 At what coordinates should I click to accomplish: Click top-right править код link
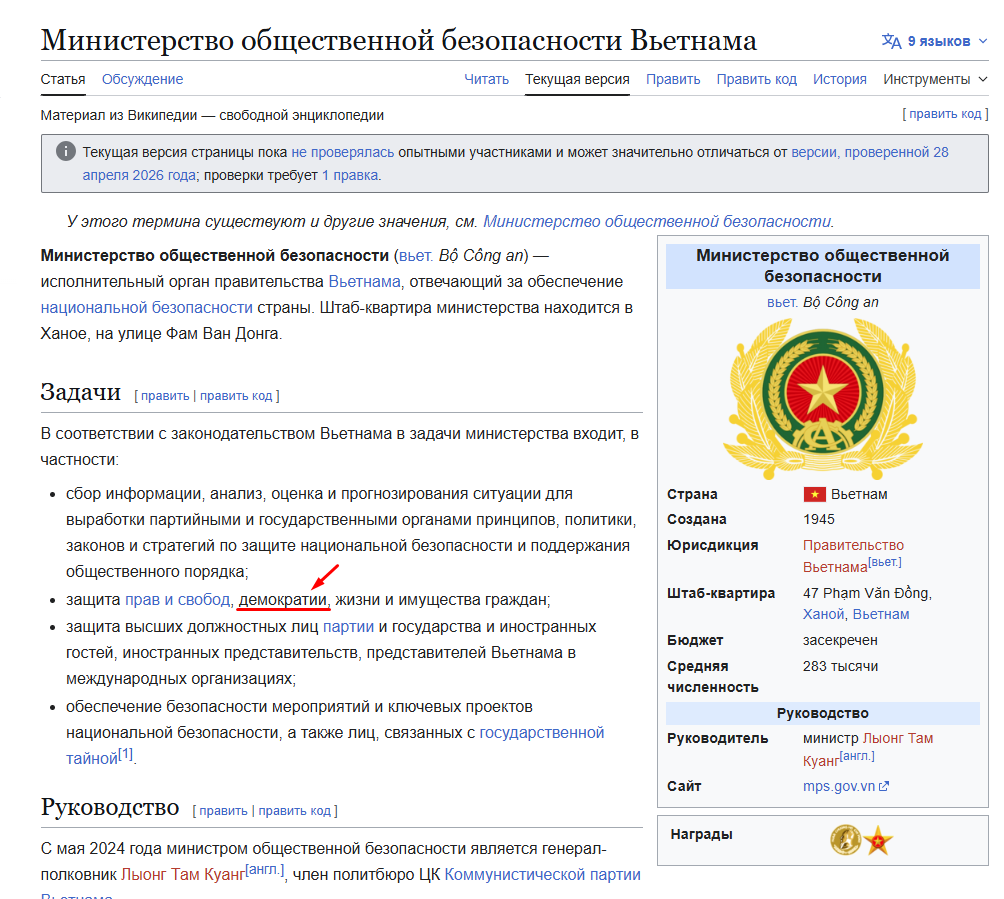tap(945, 114)
